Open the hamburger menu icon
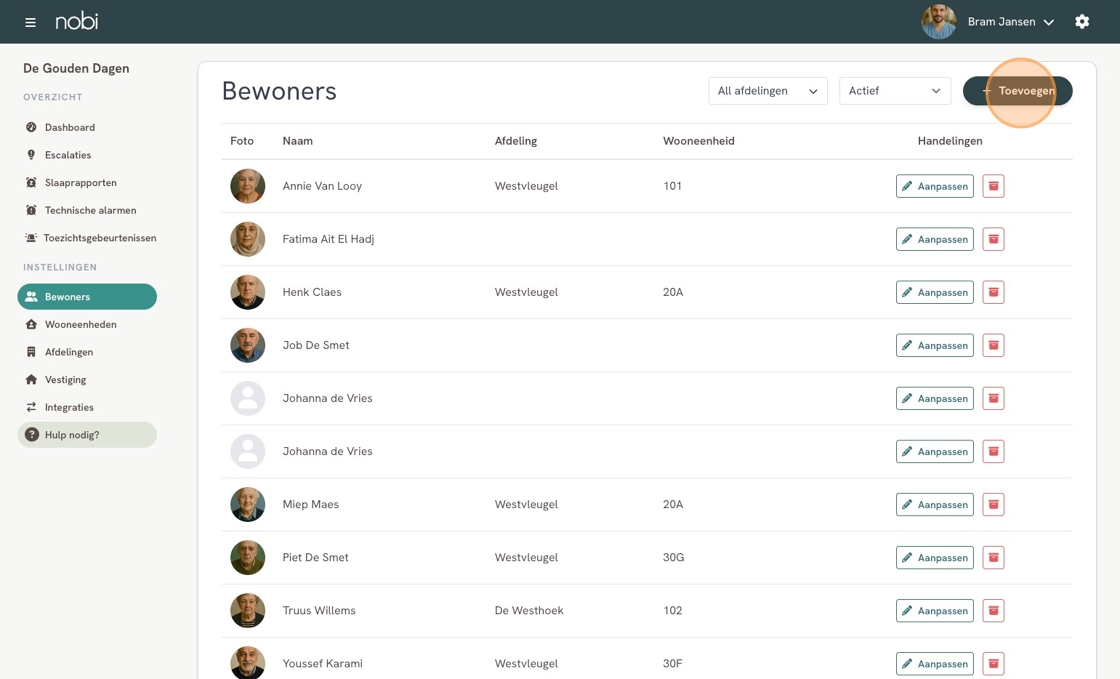Viewport: 1120px width, 679px height. click(x=30, y=22)
